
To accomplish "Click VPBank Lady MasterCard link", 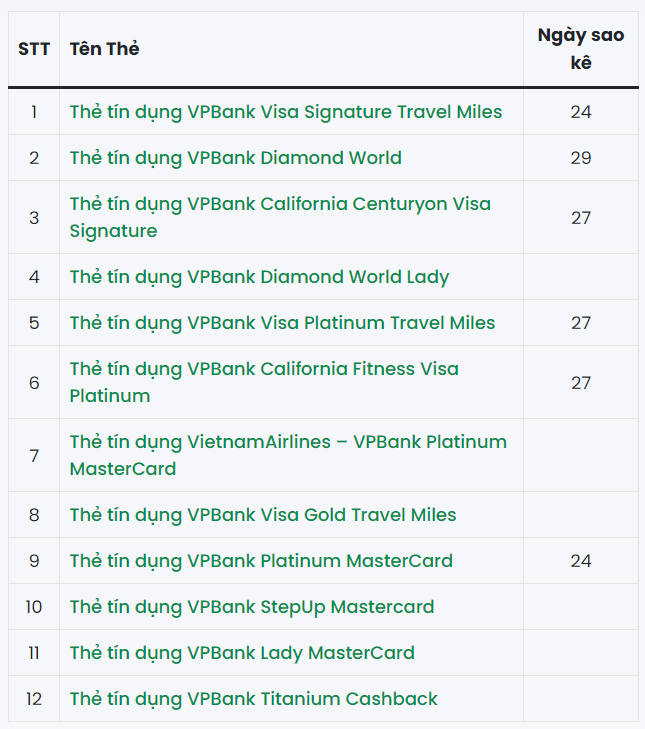I will 242,653.
